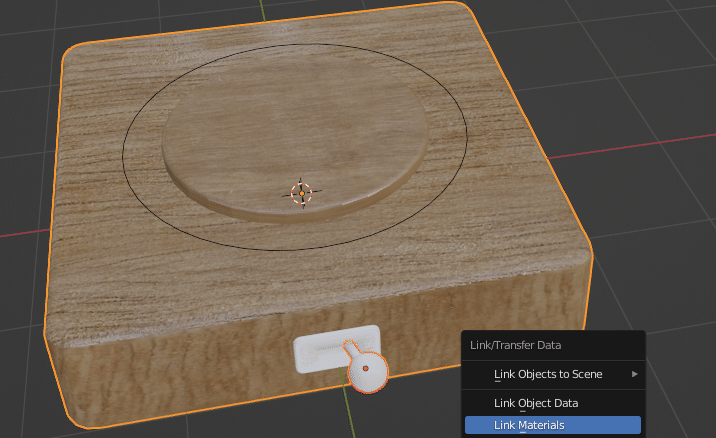Screen dimensions: 716x438
Task: Click the Link/Transfer Data menu title
Action: click(516, 345)
